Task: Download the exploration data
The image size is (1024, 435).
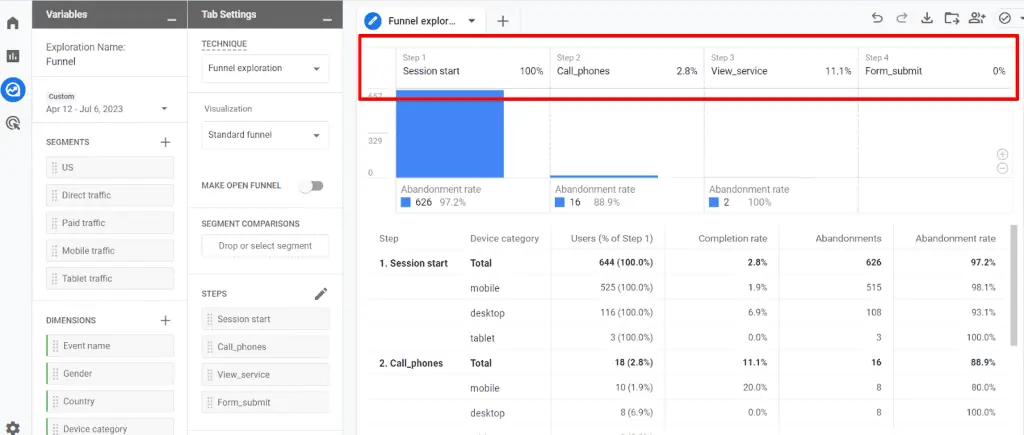Action: pos(926,18)
